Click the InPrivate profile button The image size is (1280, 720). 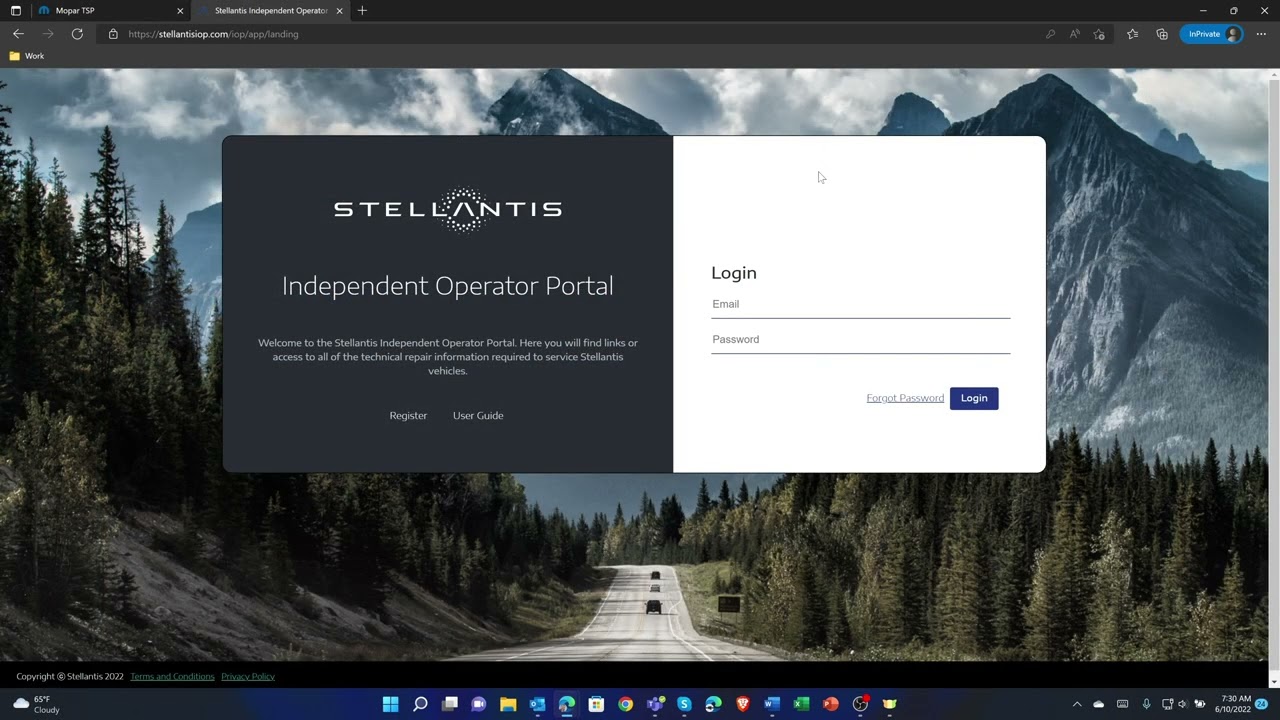(x=1211, y=34)
